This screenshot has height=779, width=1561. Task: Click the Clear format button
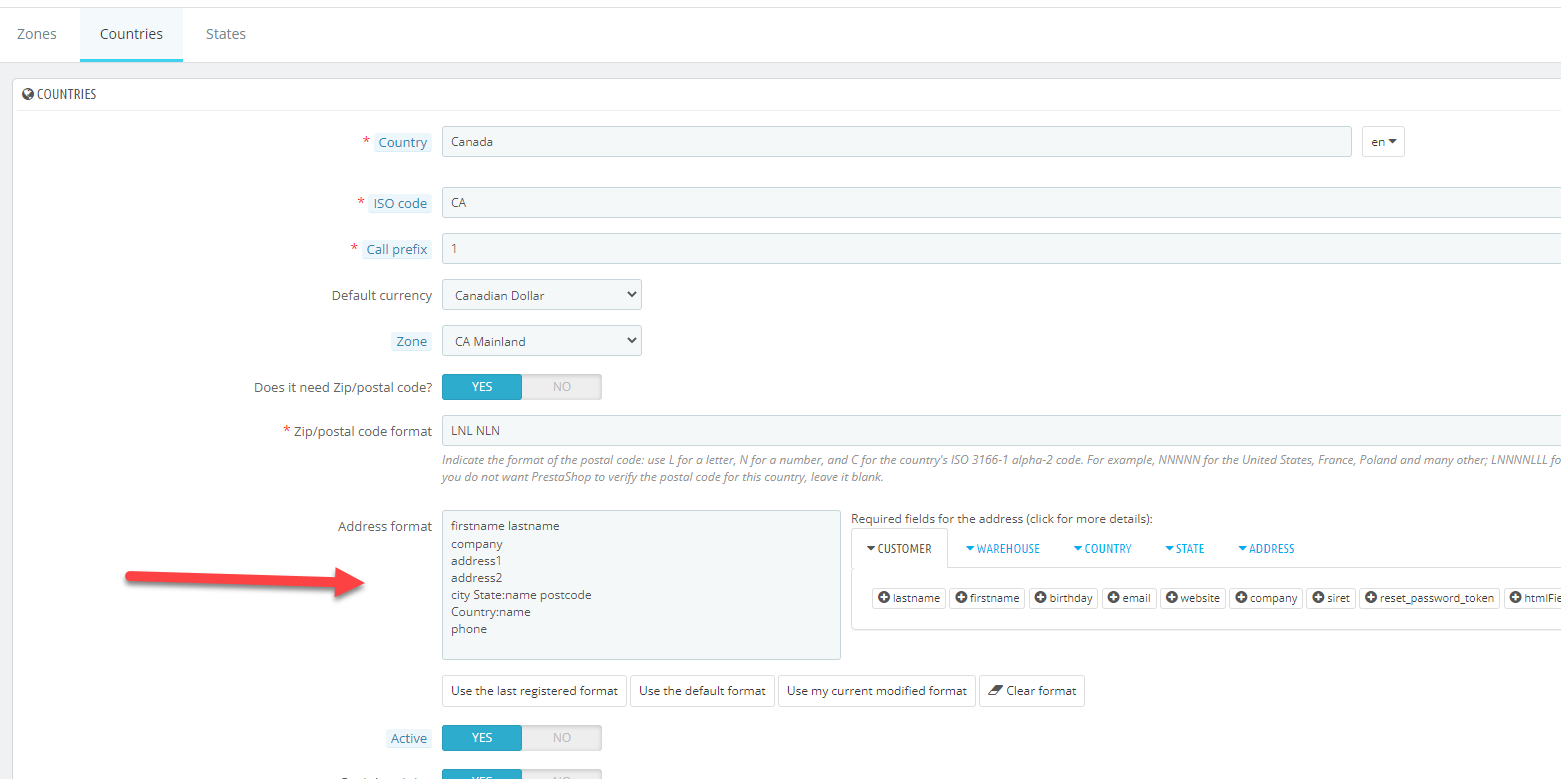coord(1032,691)
